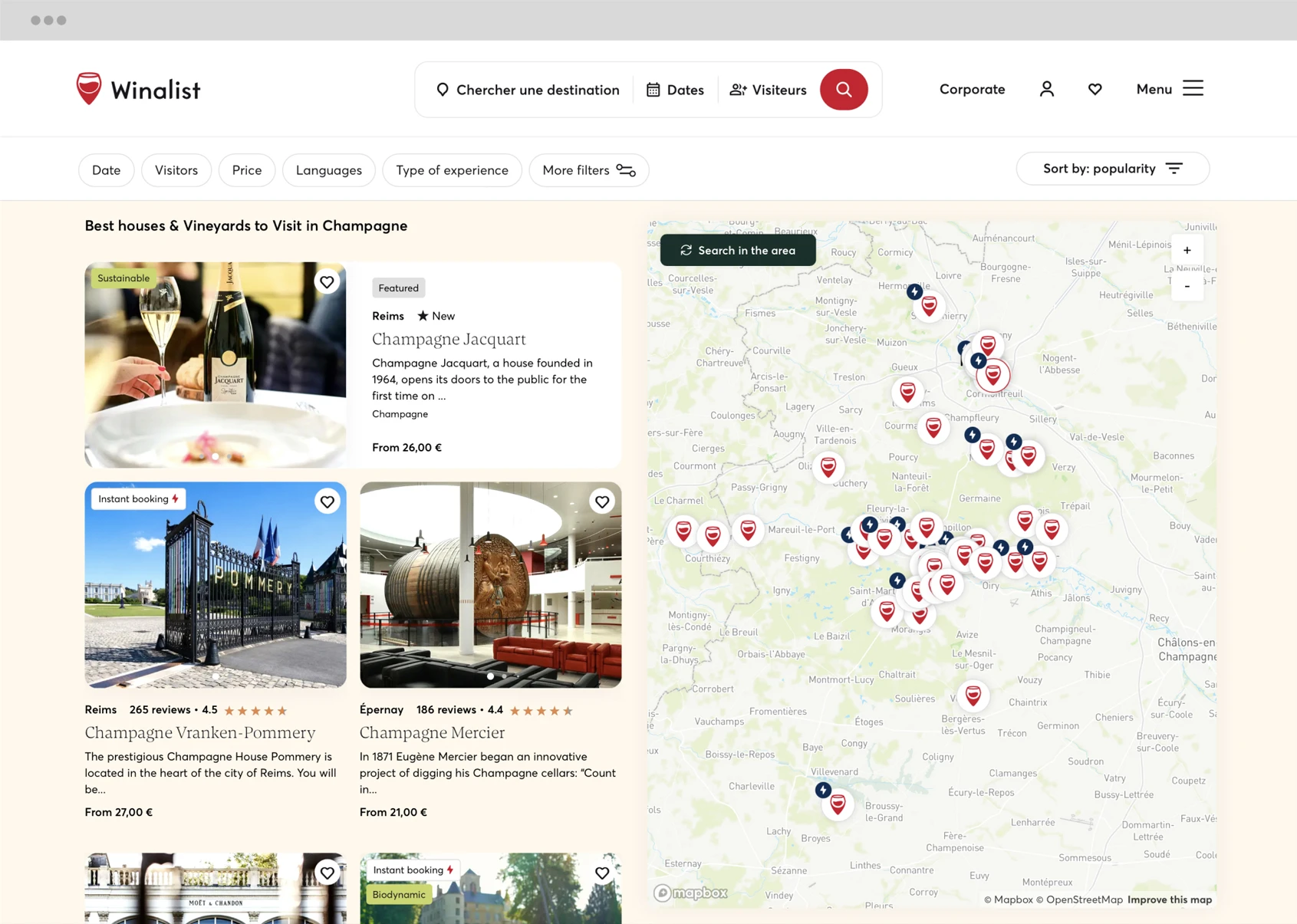Open the hamburger Menu
Screen dimensions: 1297x924
click(1169, 89)
